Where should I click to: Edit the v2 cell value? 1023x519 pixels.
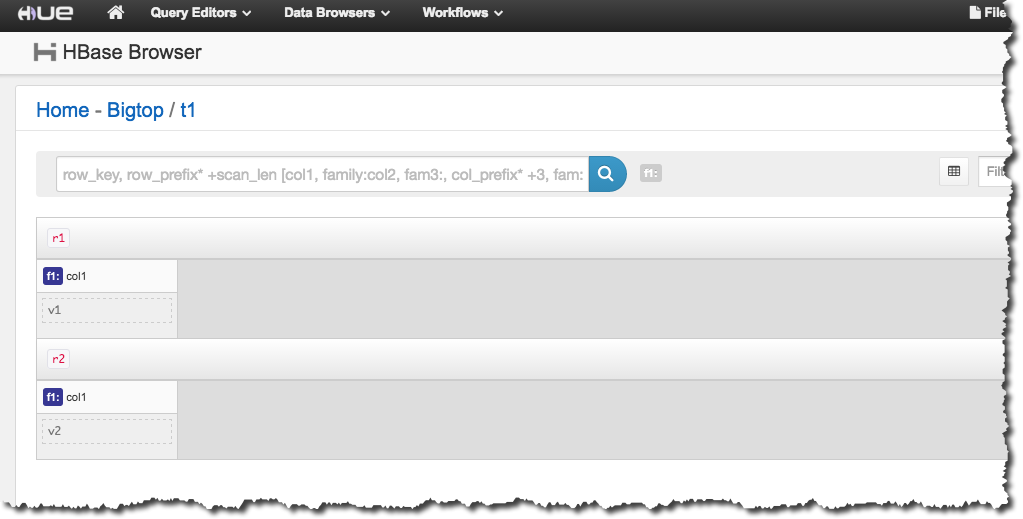pyautogui.click(x=107, y=431)
